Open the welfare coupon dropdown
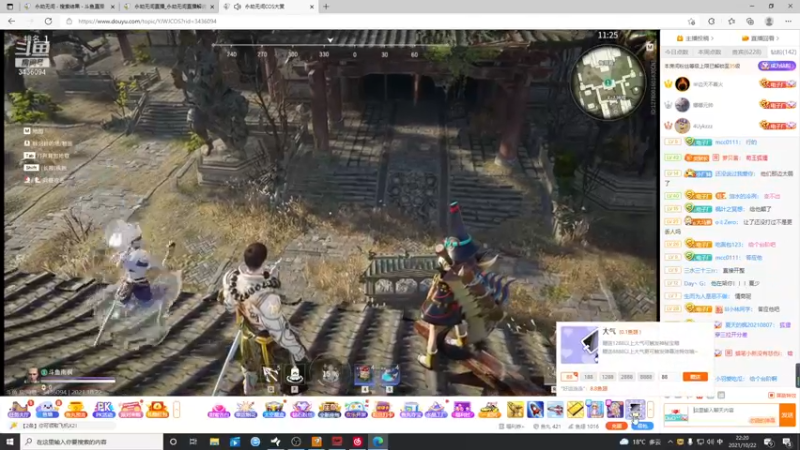 pos(512,426)
